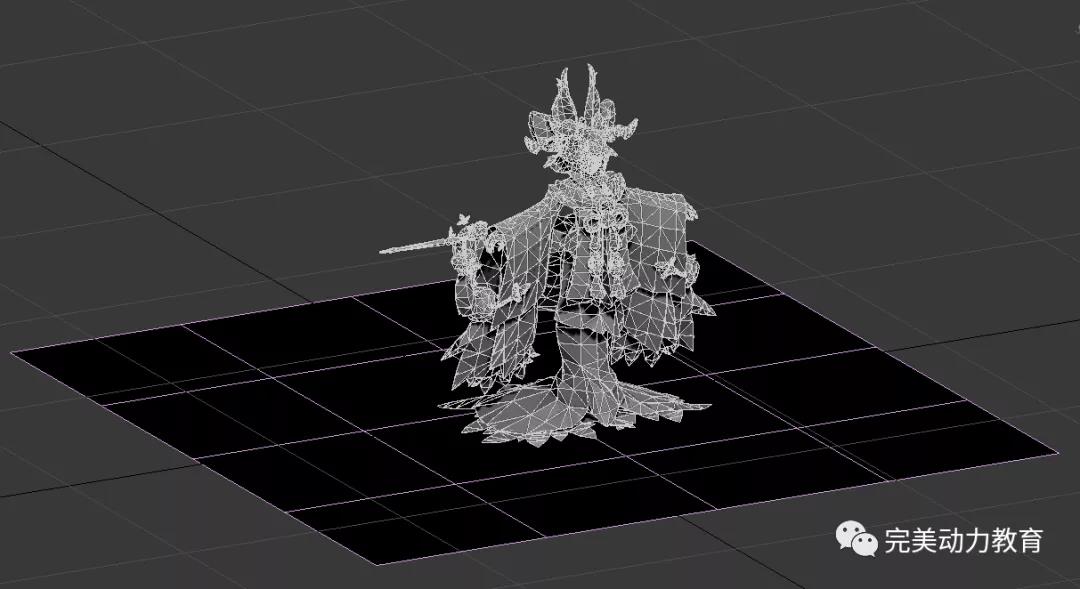
Task: Click empty viewport grid above the model
Action: (400, 60)
